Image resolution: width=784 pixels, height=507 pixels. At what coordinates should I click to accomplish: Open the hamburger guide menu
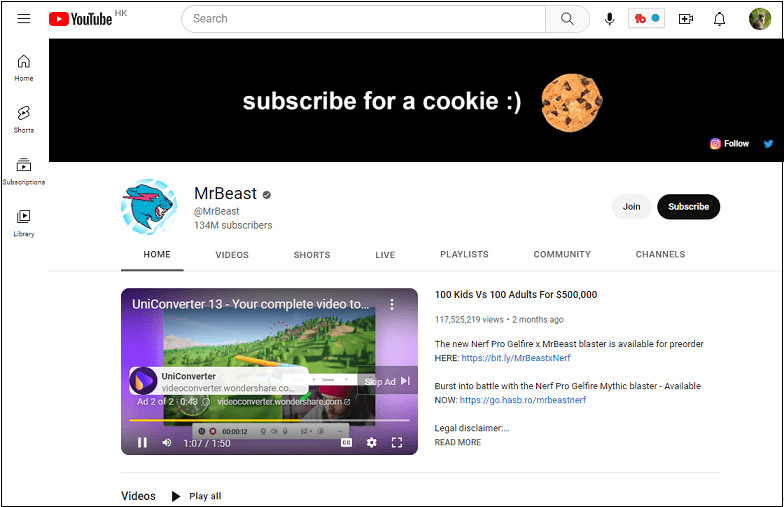click(24, 19)
